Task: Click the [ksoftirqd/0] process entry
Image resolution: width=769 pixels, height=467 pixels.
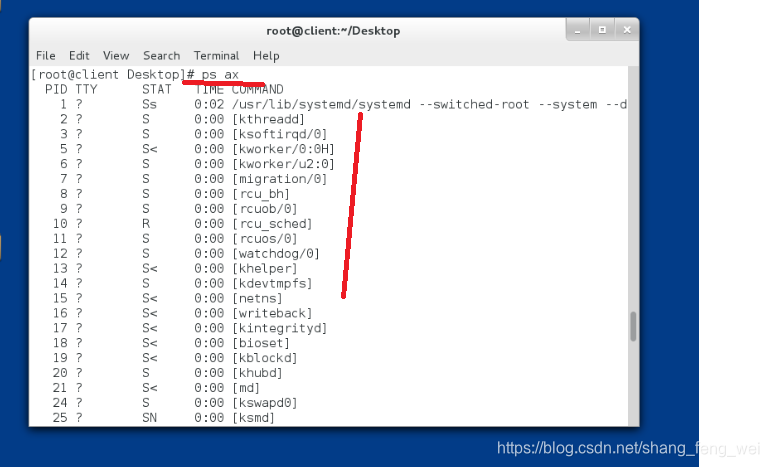Action: tap(280, 134)
